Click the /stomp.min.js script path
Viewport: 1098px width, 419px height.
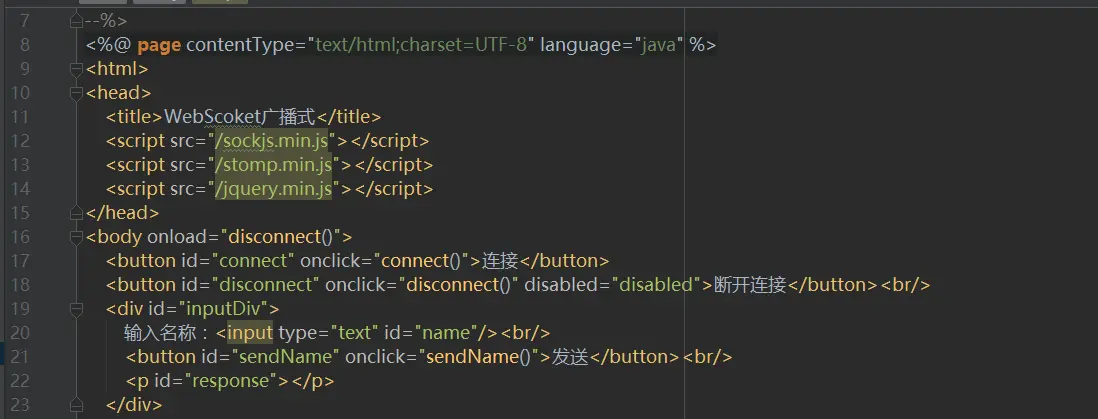click(274, 165)
